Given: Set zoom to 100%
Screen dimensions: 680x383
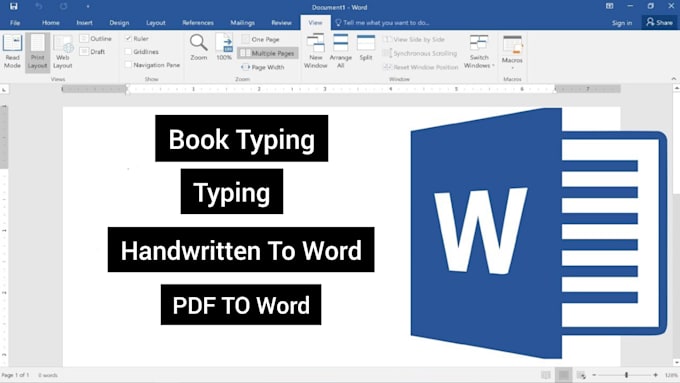Looking at the screenshot, I should (x=224, y=47).
